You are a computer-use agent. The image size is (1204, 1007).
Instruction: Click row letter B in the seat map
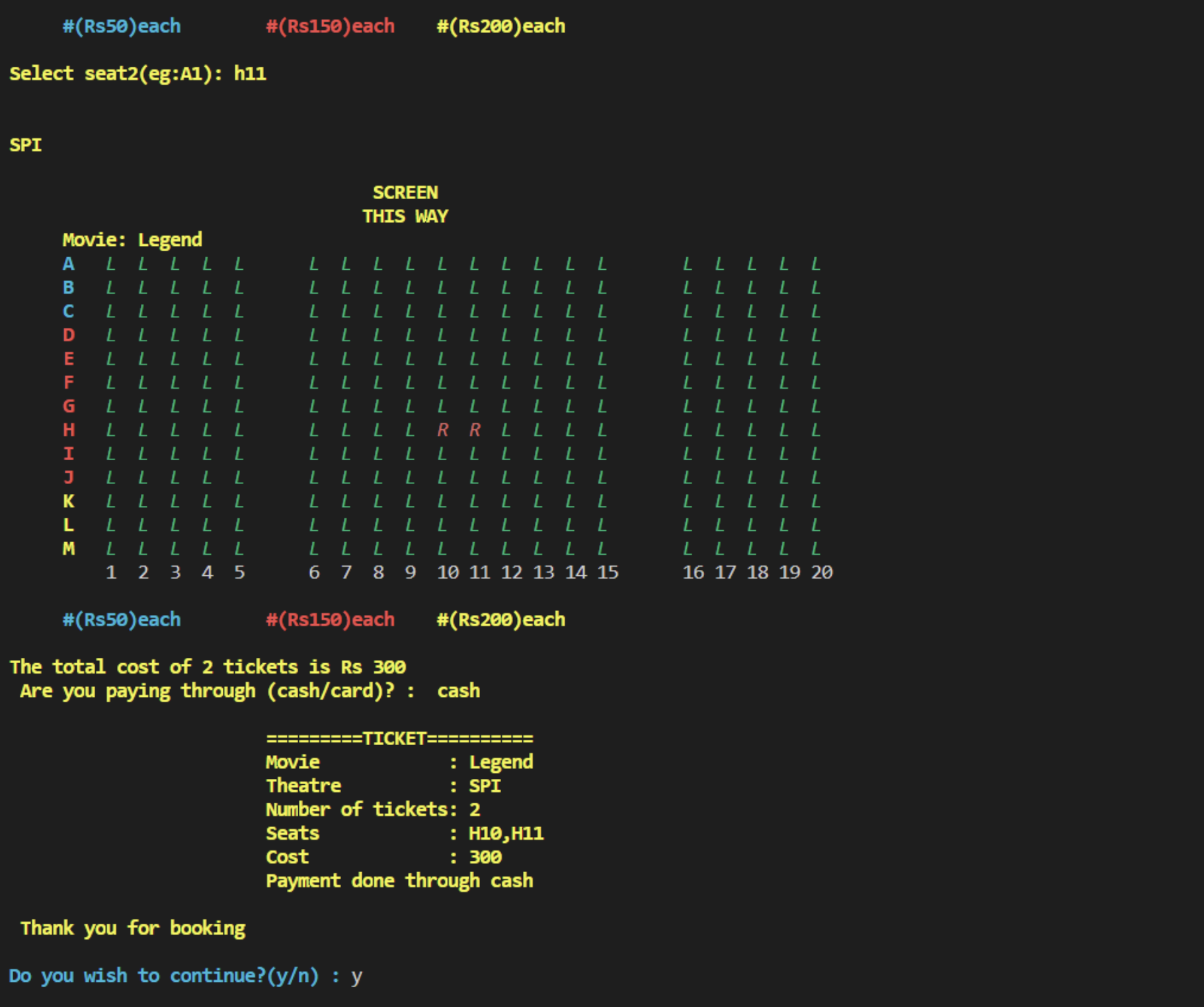(x=69, y=288)
